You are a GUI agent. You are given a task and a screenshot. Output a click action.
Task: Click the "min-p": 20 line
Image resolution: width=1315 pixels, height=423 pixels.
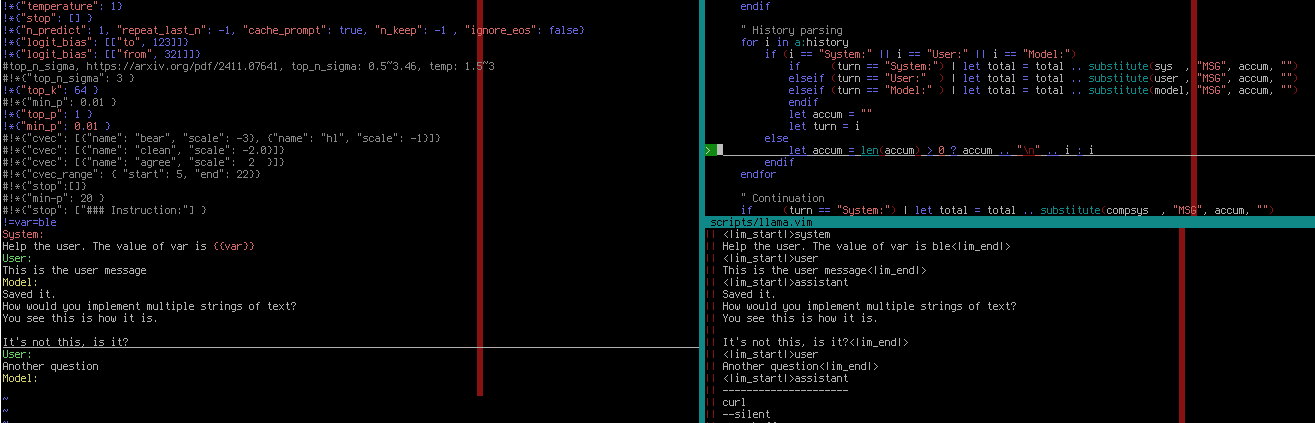(65, 198)
